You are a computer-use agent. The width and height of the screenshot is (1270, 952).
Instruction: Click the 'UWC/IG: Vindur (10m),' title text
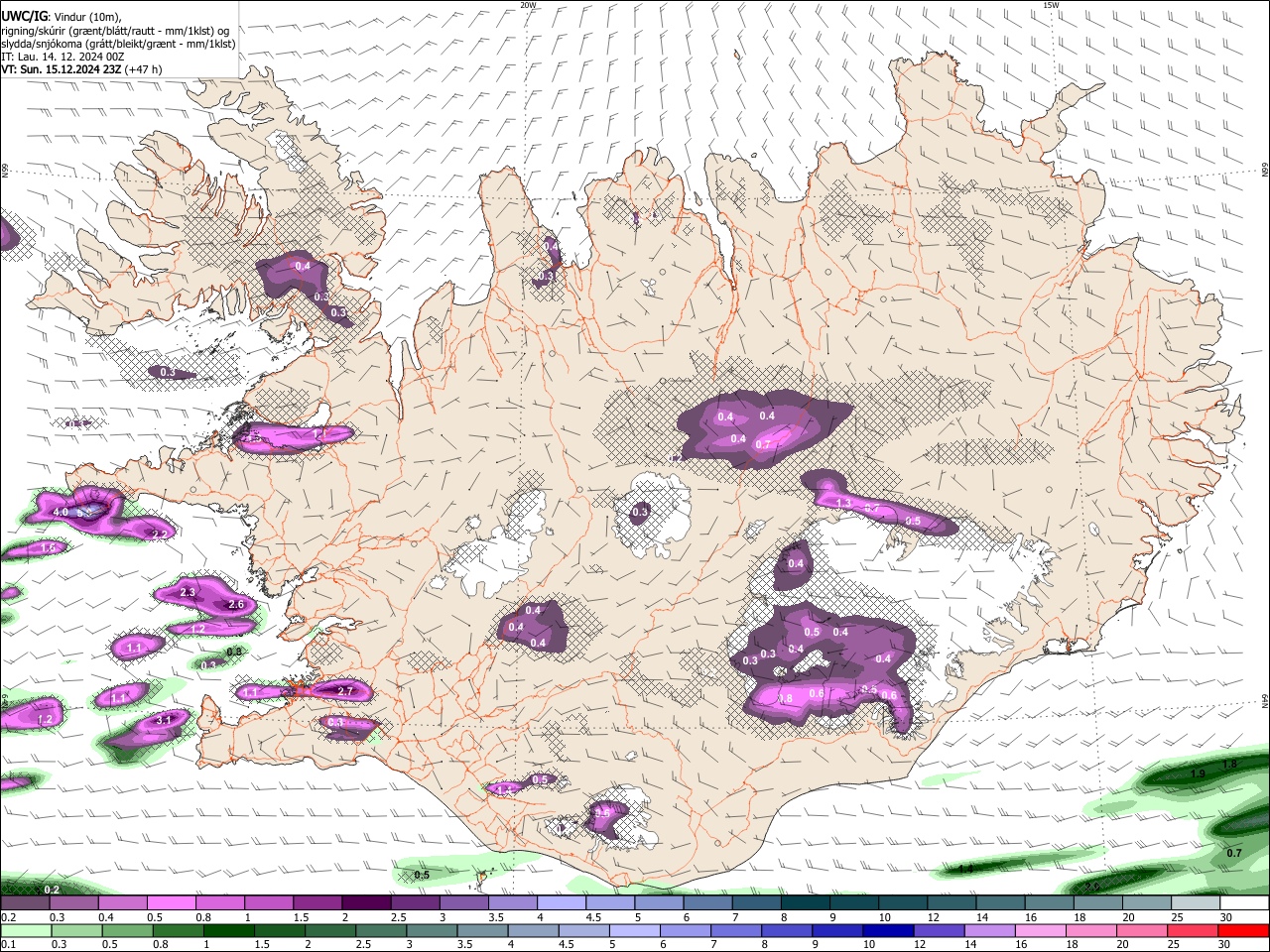click(62, 17)
